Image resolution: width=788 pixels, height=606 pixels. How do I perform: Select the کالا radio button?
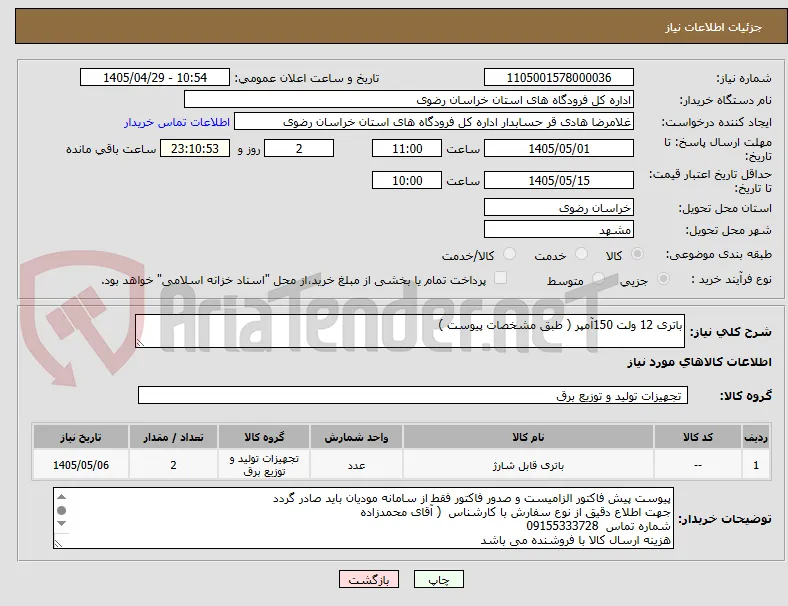pyautogui.click(x=637, y=254)
